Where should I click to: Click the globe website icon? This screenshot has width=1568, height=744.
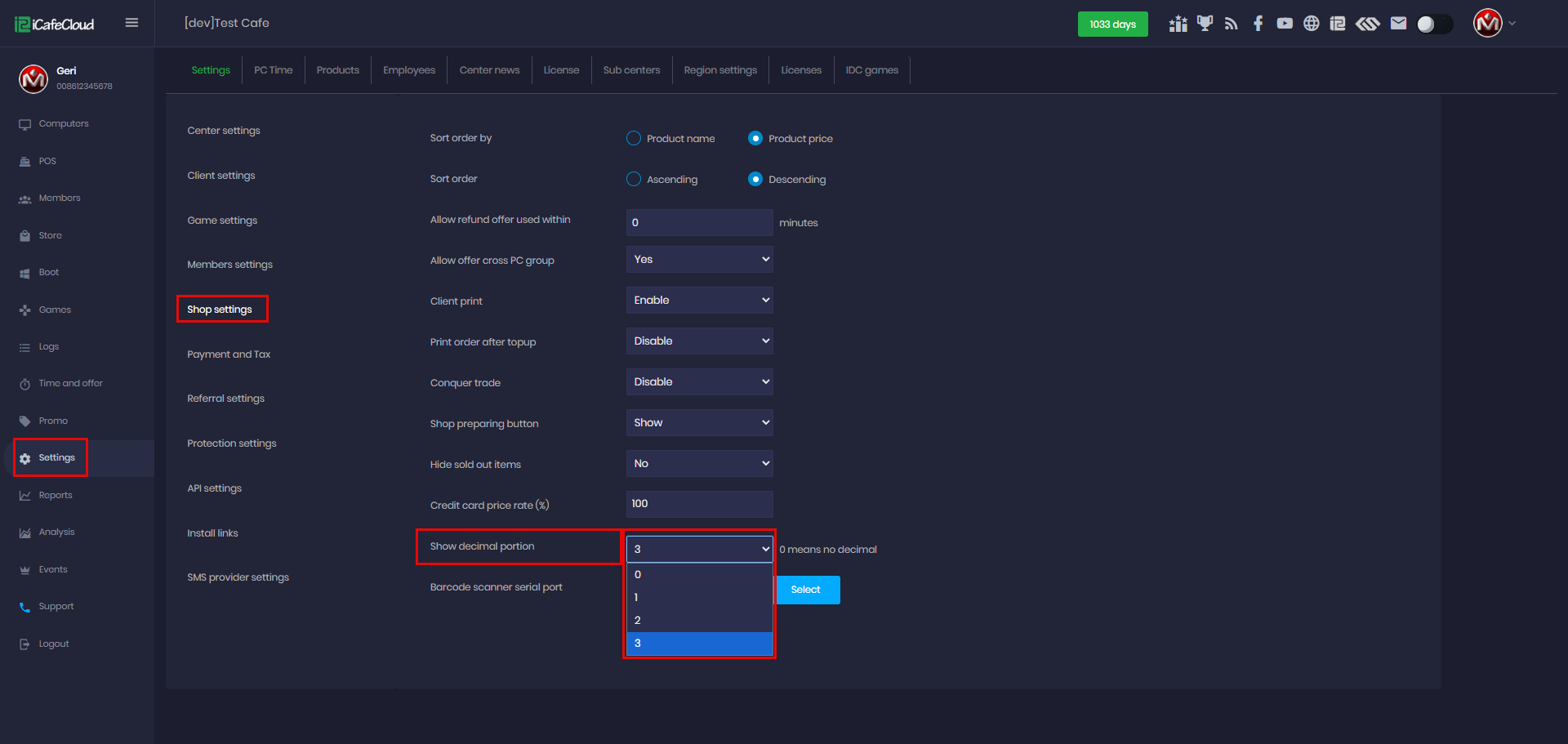(1311, 24)
